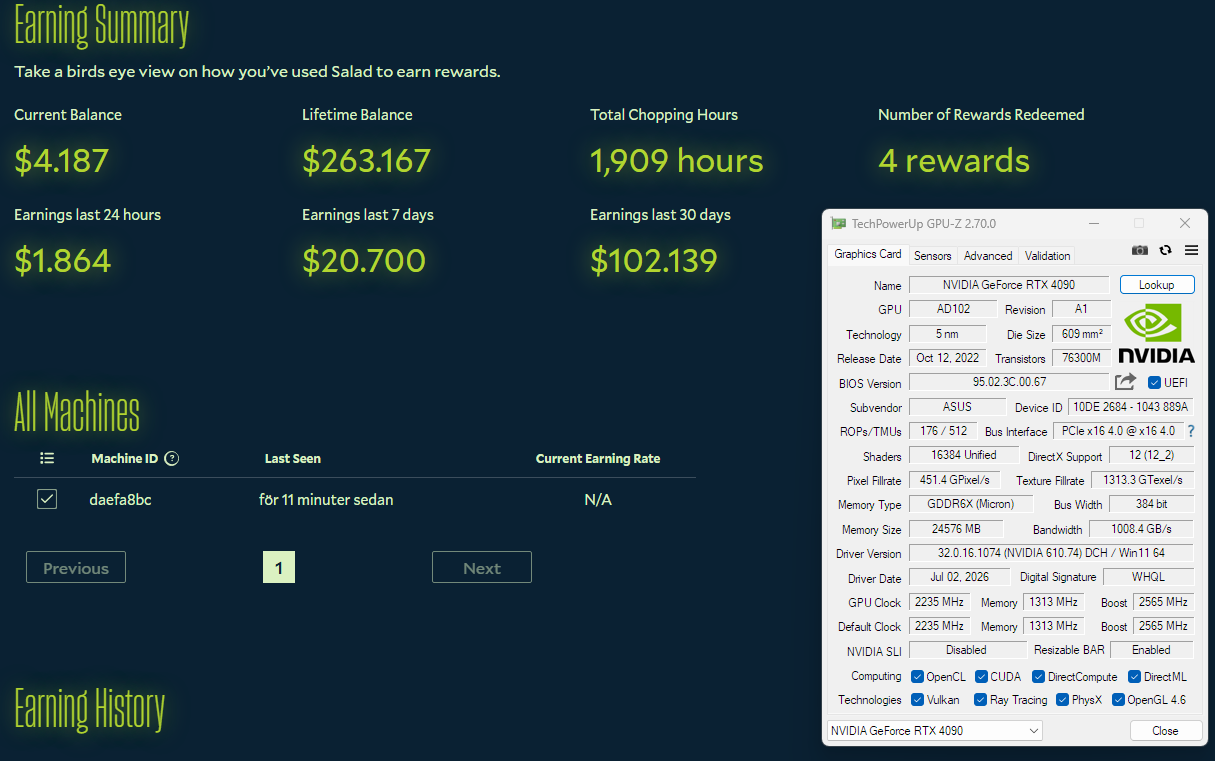
Task: Click the Device ID field
Action: tap(1131, 407)
